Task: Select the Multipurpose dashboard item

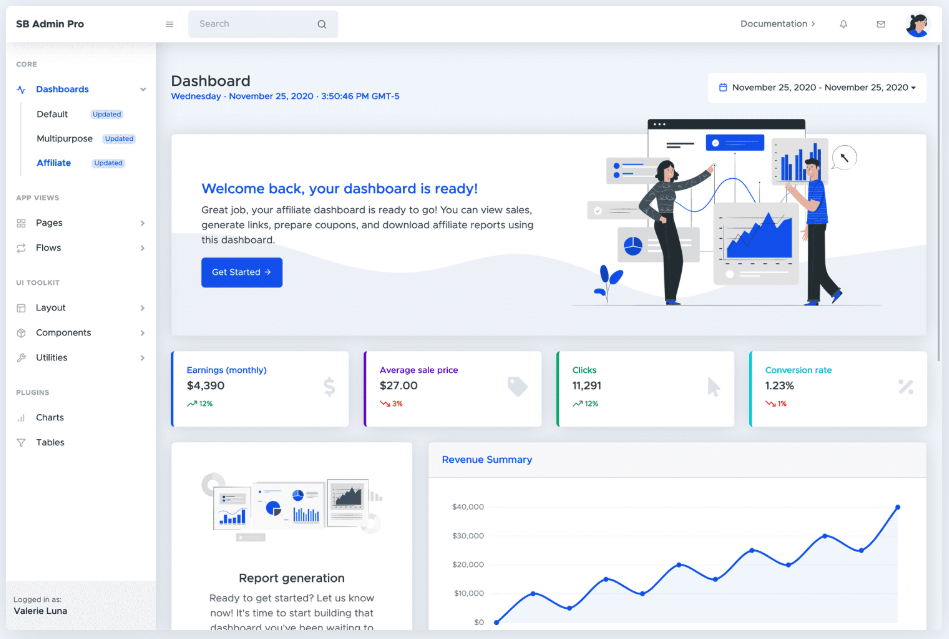Action: [65, 139]
